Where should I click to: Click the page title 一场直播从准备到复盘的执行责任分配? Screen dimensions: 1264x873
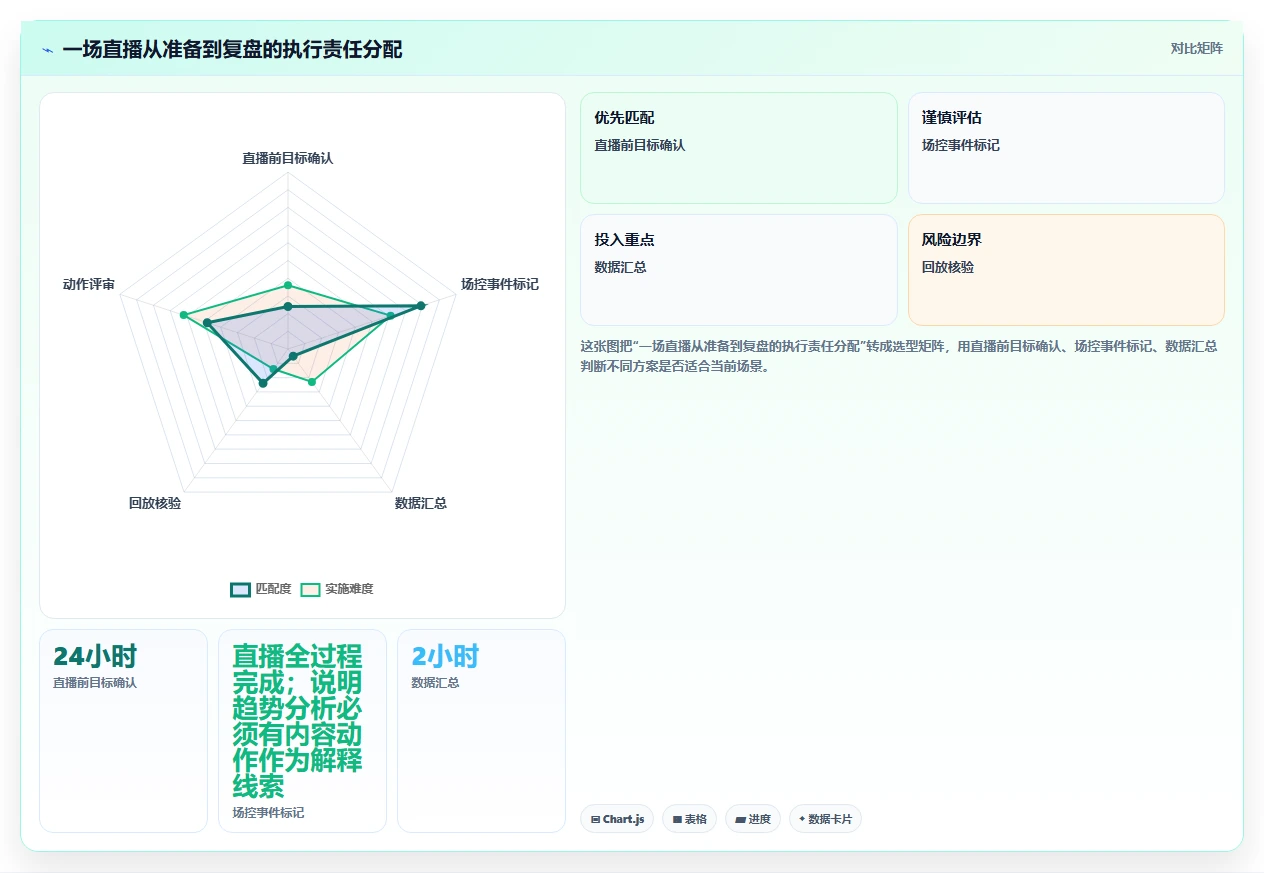point(232,50)
